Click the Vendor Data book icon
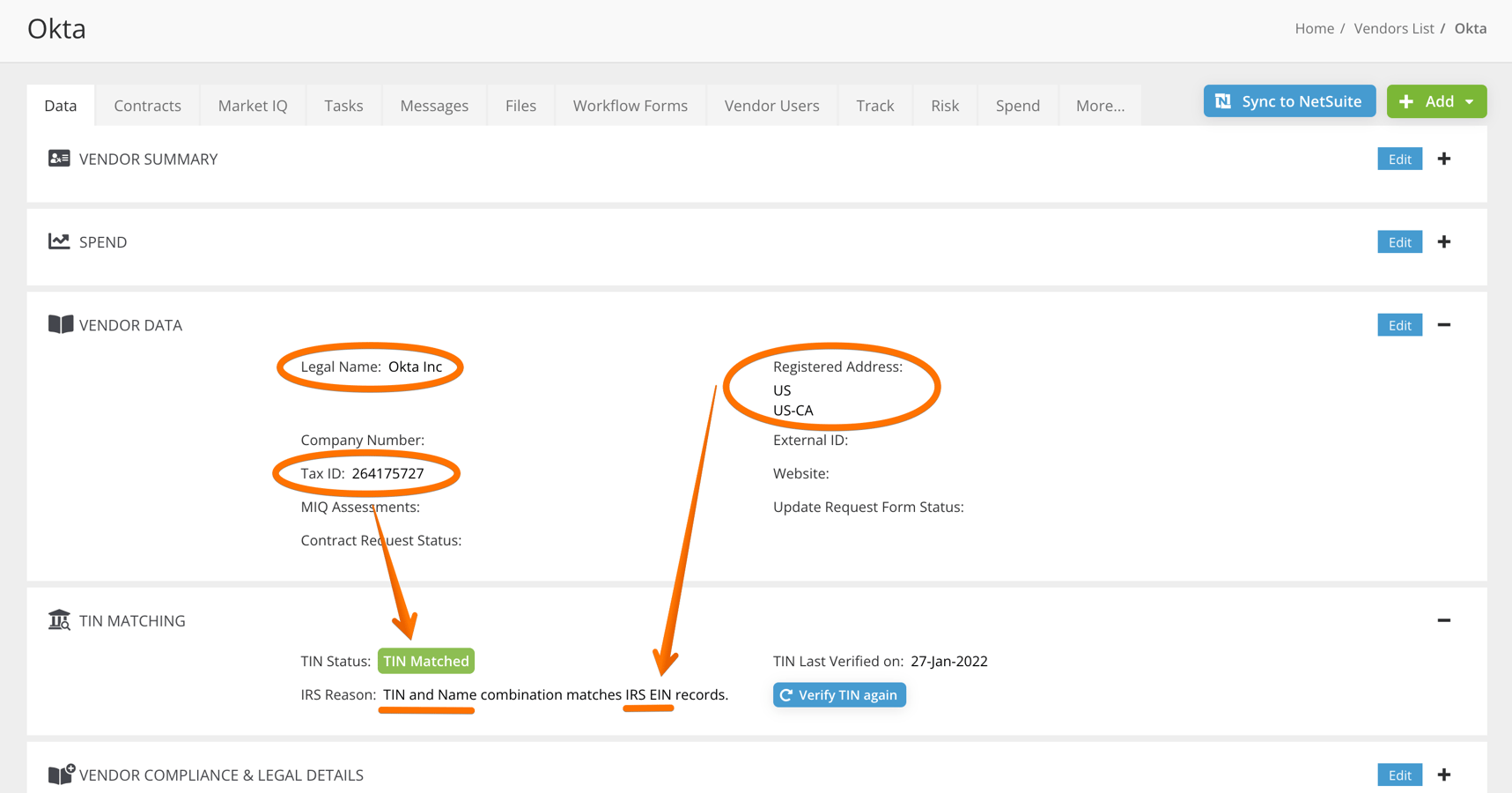The width and height of the screenshot is (1512, 793). click(x=60, y=324)
